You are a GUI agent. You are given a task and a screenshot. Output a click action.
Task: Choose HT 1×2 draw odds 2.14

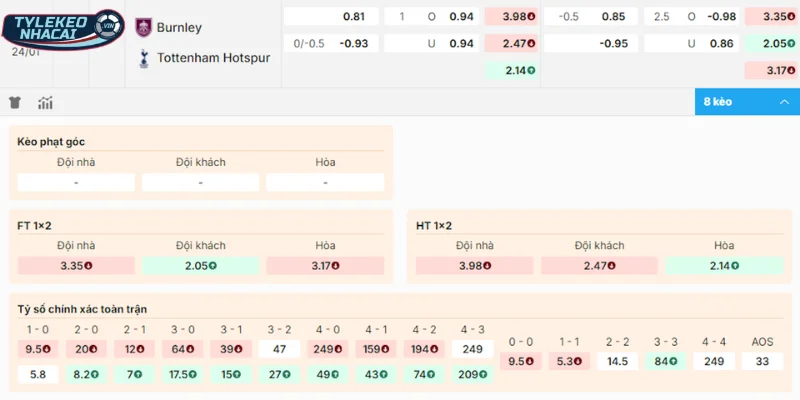(724, 265)
